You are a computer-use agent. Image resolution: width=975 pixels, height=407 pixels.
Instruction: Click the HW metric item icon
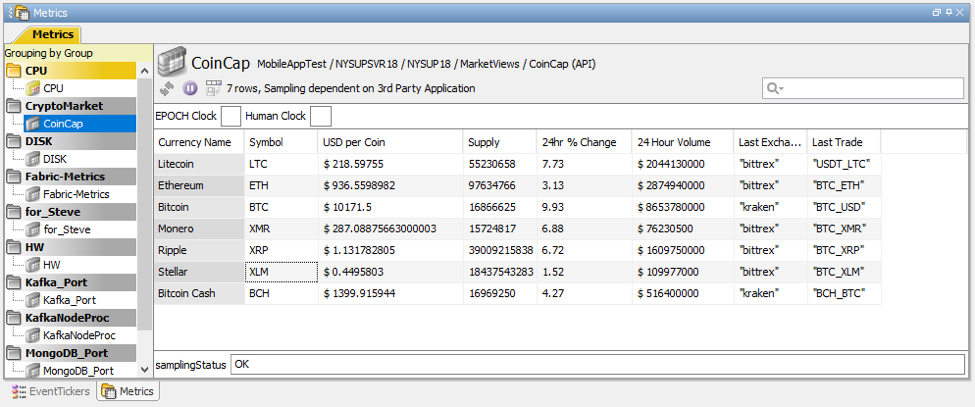[32, 265]
